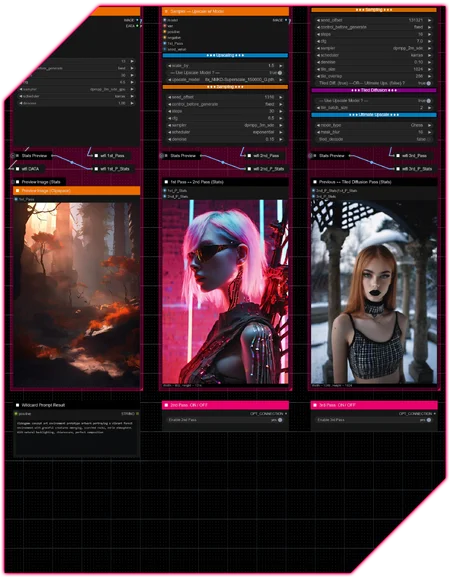Decrease tile_batch_size with the left arrow

[x=318, y=107]
